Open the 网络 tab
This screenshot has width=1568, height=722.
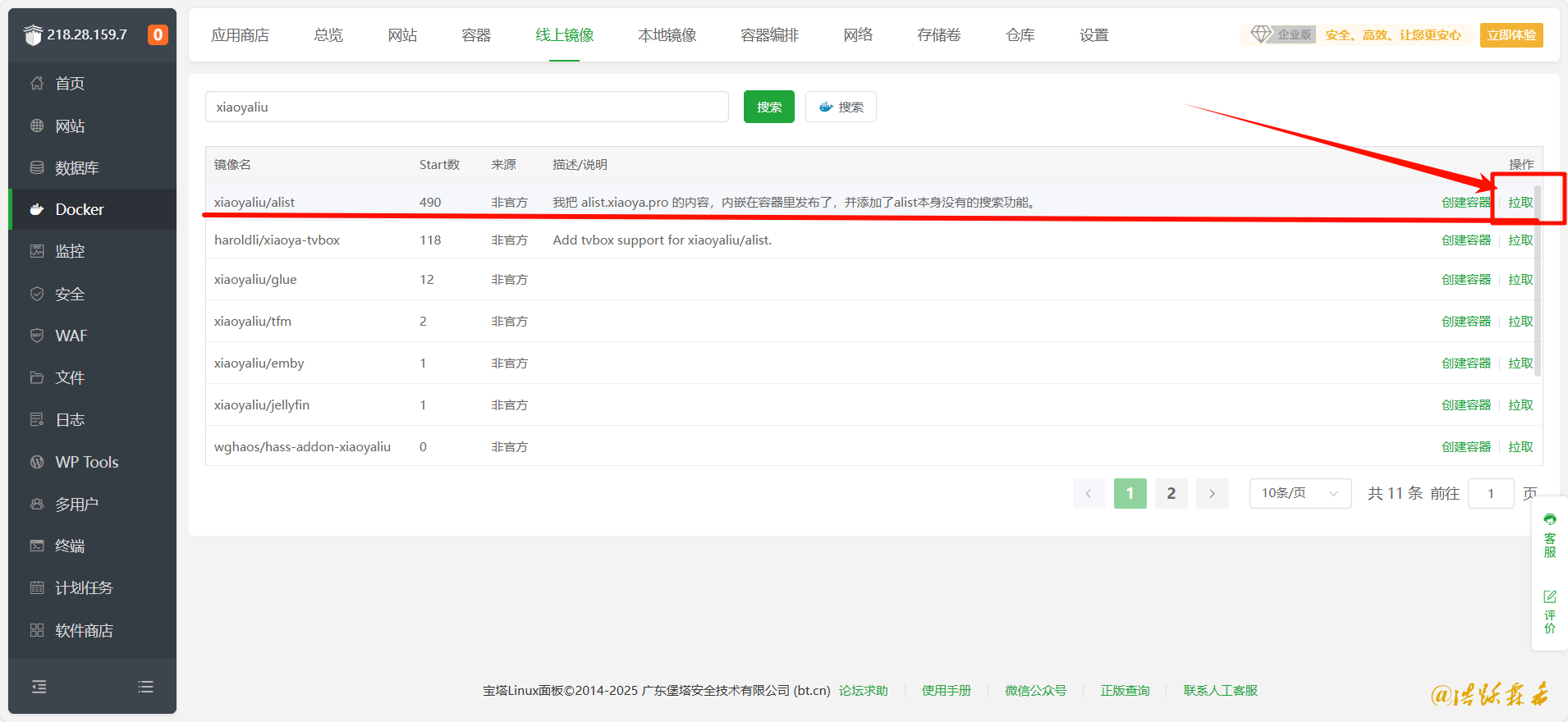tap(858, 35)
